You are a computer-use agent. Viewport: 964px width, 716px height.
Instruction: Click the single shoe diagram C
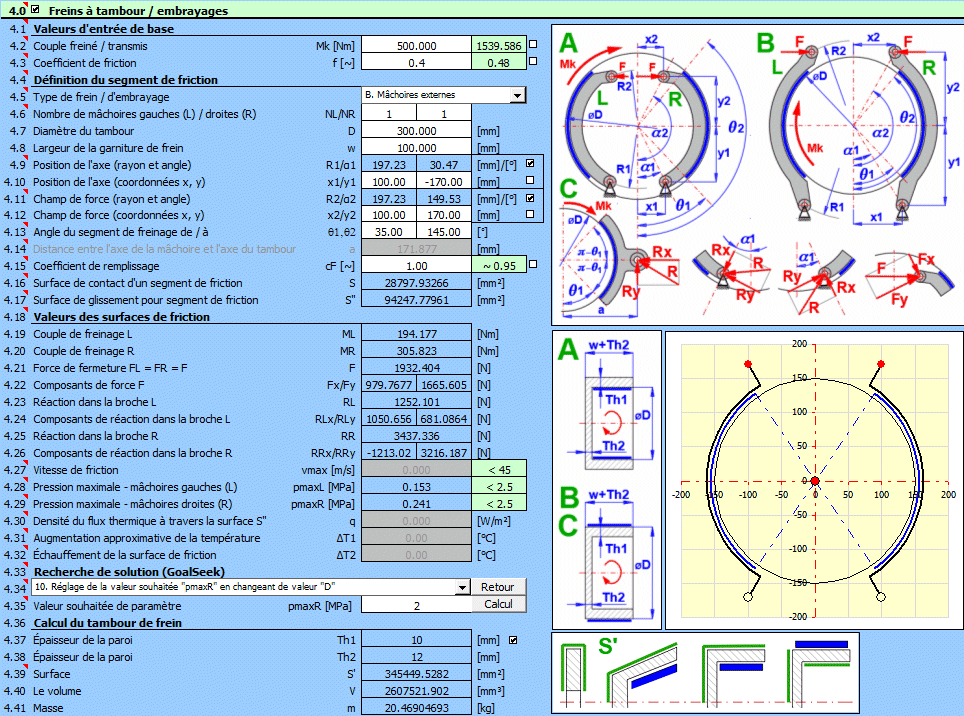point(621,249)
